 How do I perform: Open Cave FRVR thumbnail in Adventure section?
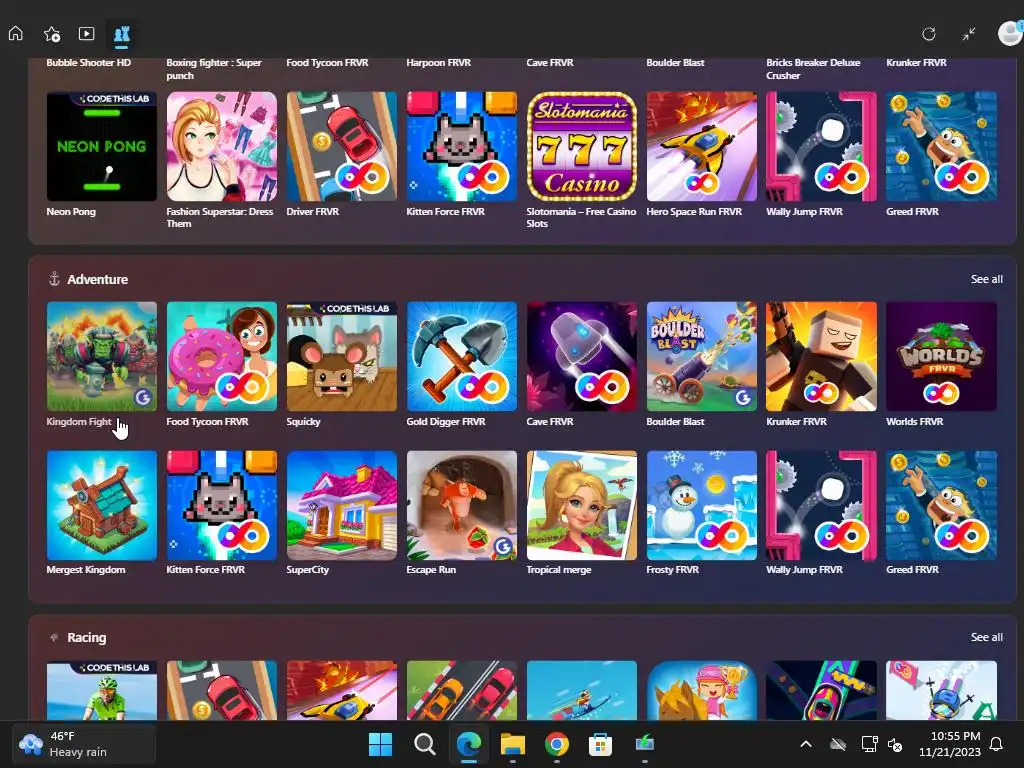point(582,357)
